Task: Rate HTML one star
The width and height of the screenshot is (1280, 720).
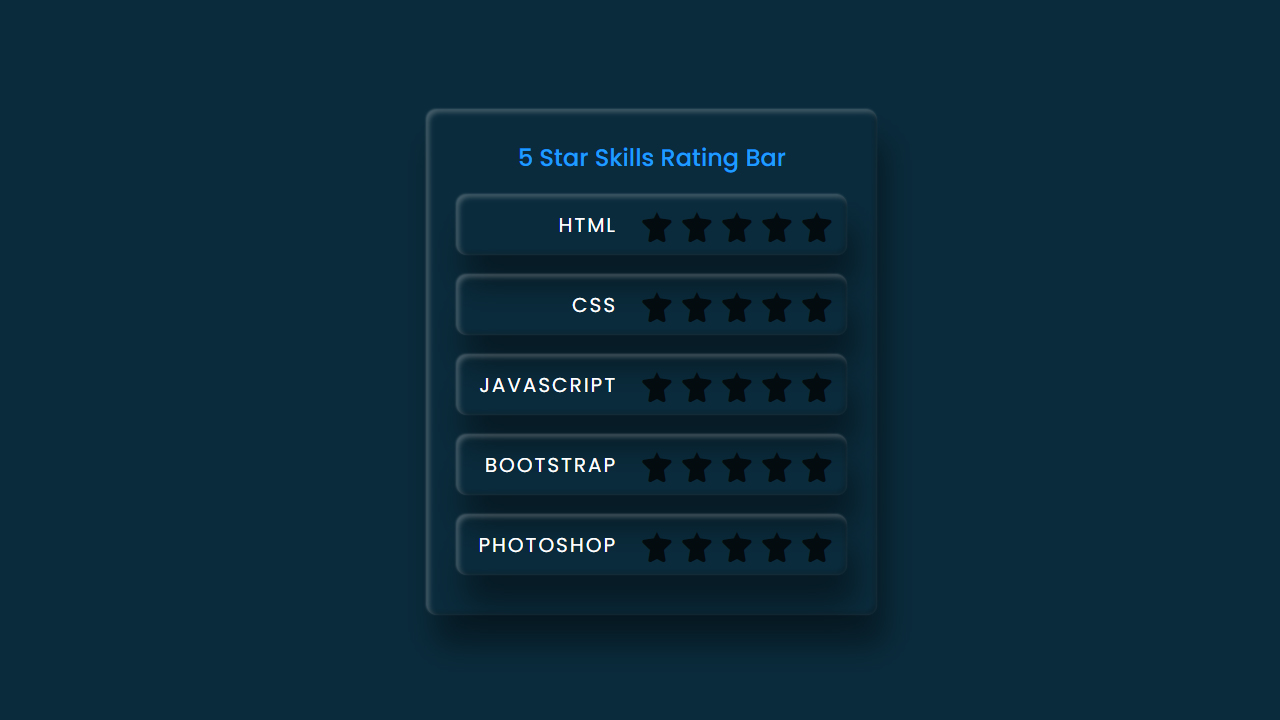Action: click(x=657, y=227)
